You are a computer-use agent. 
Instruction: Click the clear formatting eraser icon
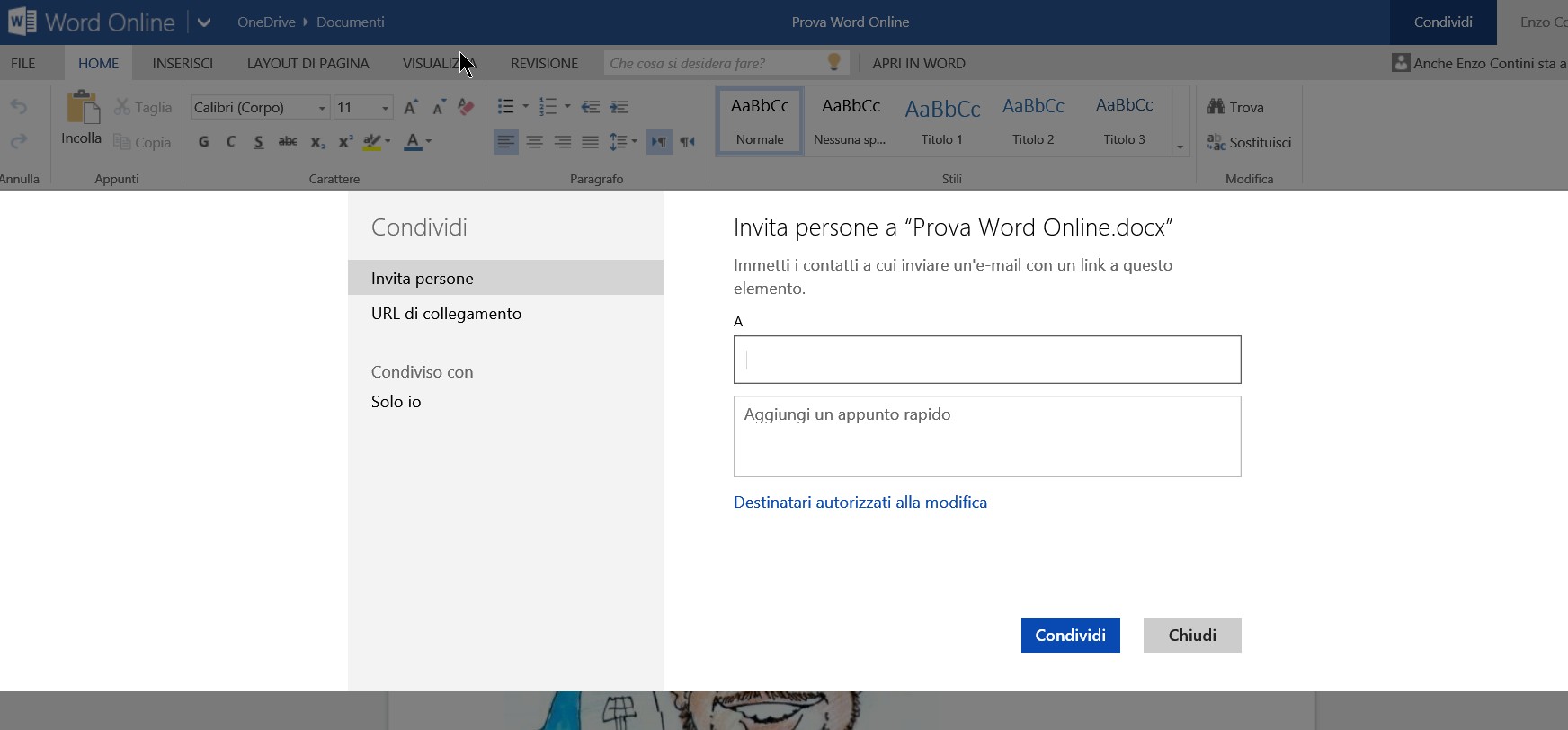[466, 107]
